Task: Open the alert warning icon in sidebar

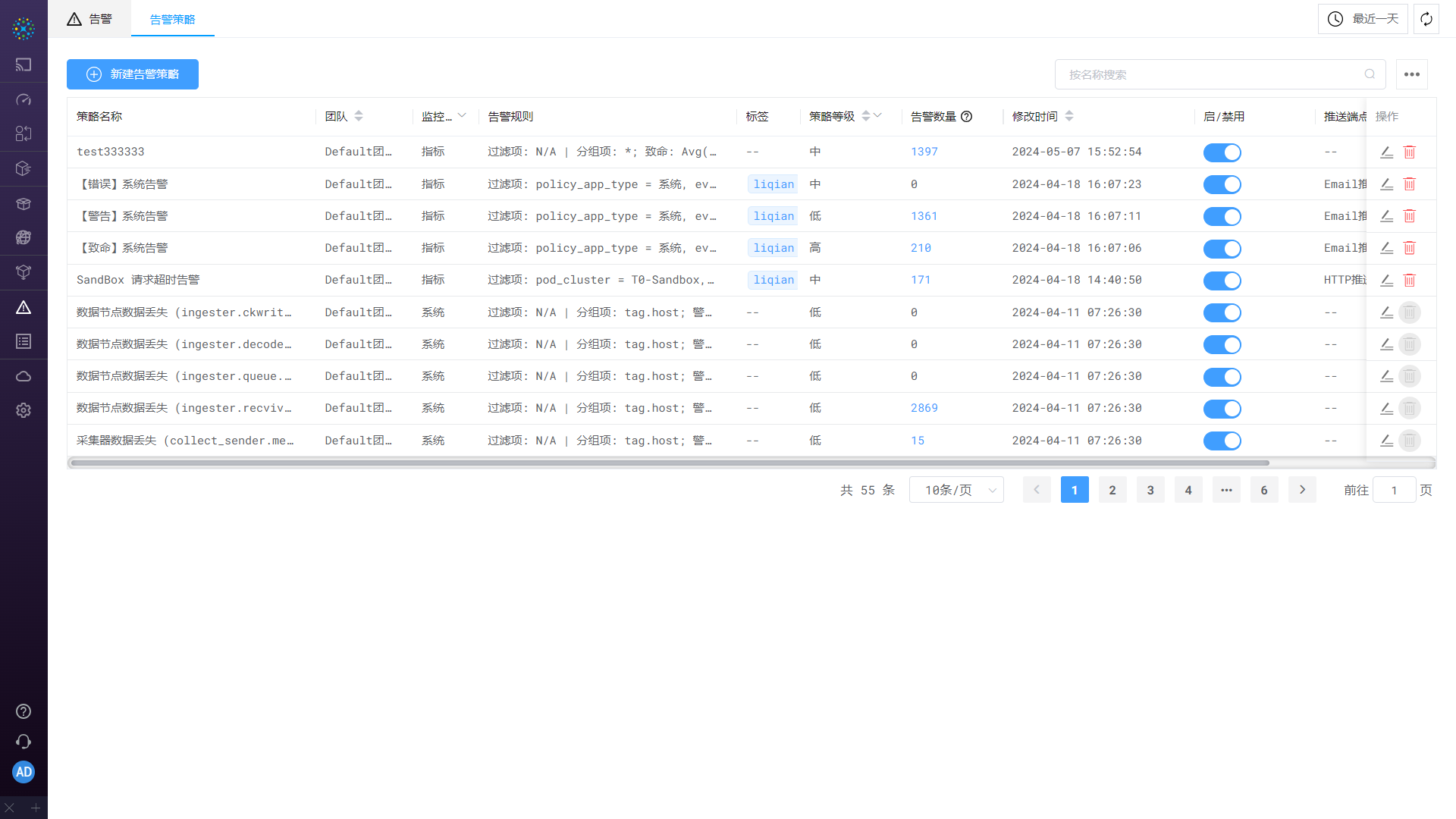Action: pos(24,307)
